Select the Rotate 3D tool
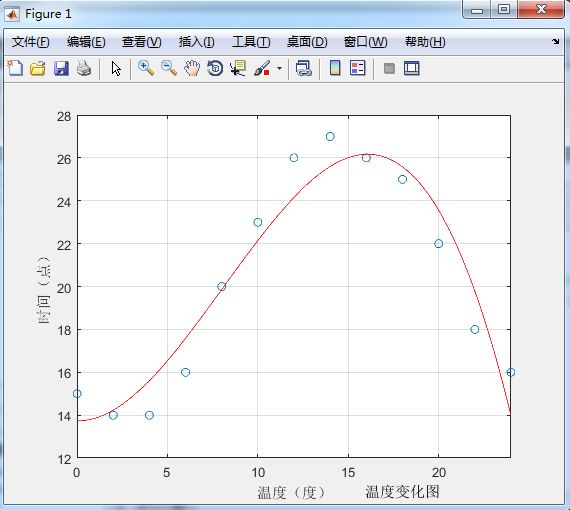 click(x=215, y=68)
